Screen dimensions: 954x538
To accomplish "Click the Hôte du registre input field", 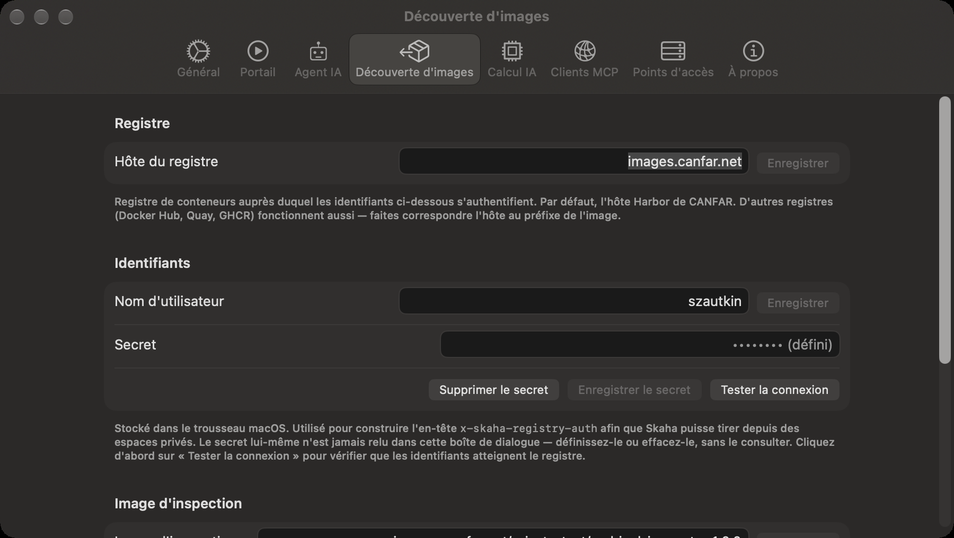I will (x=574, y=161).
